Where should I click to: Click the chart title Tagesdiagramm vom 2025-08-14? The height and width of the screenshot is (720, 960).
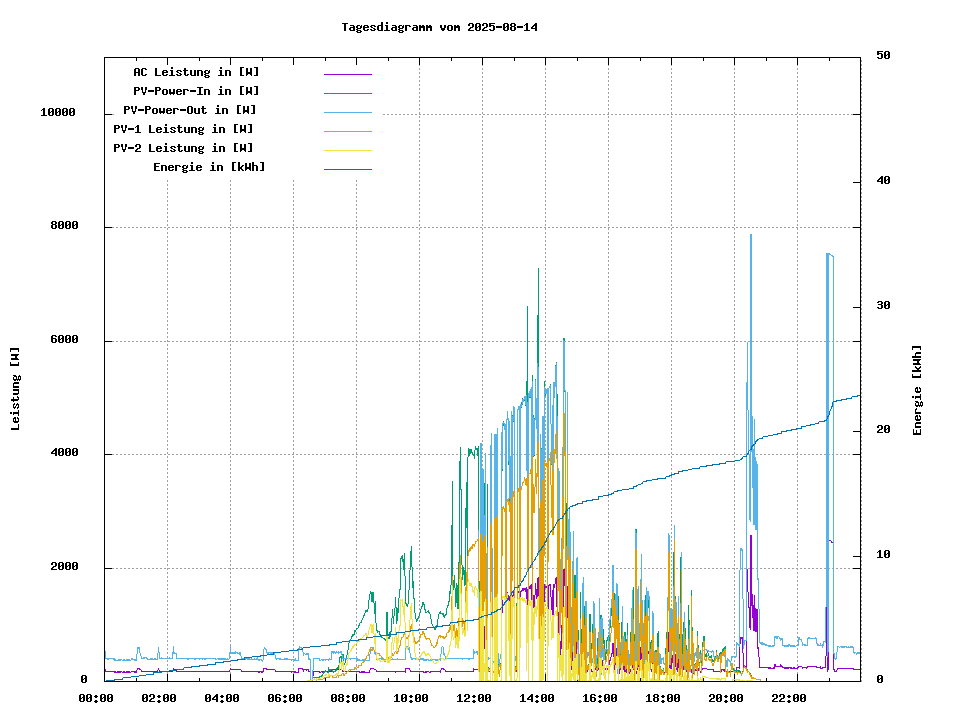[x=439, y=27]
